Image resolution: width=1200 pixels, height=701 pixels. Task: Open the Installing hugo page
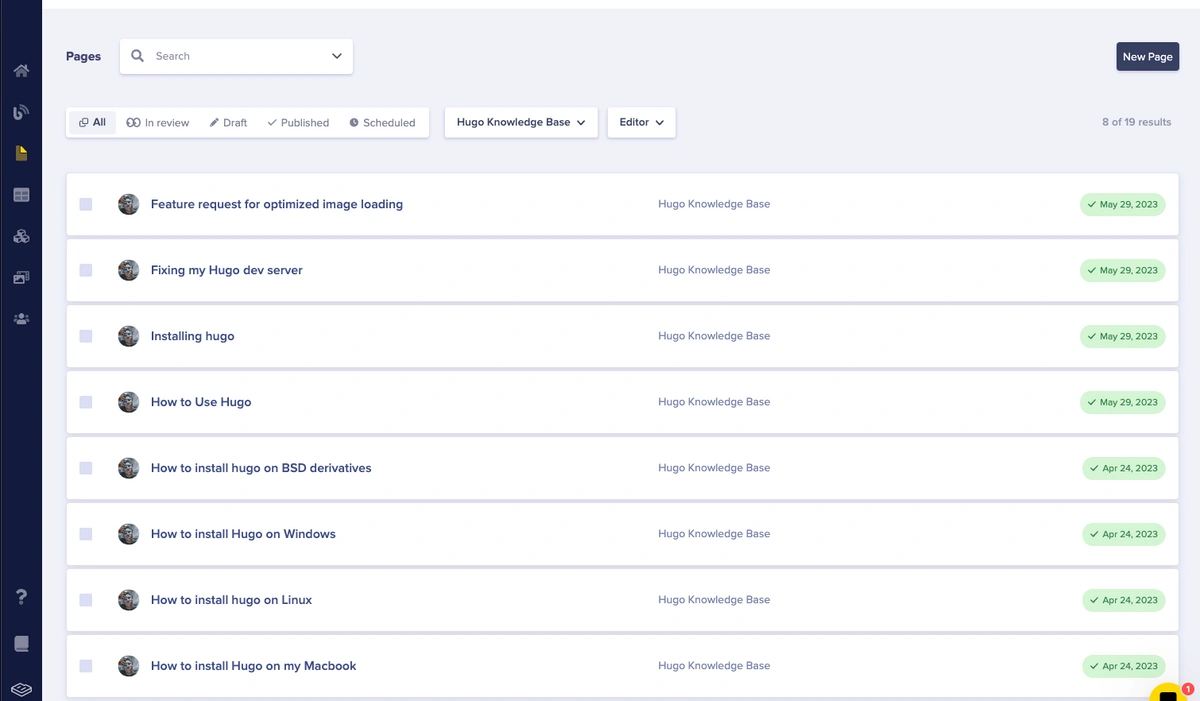click(x=193, y=336)
